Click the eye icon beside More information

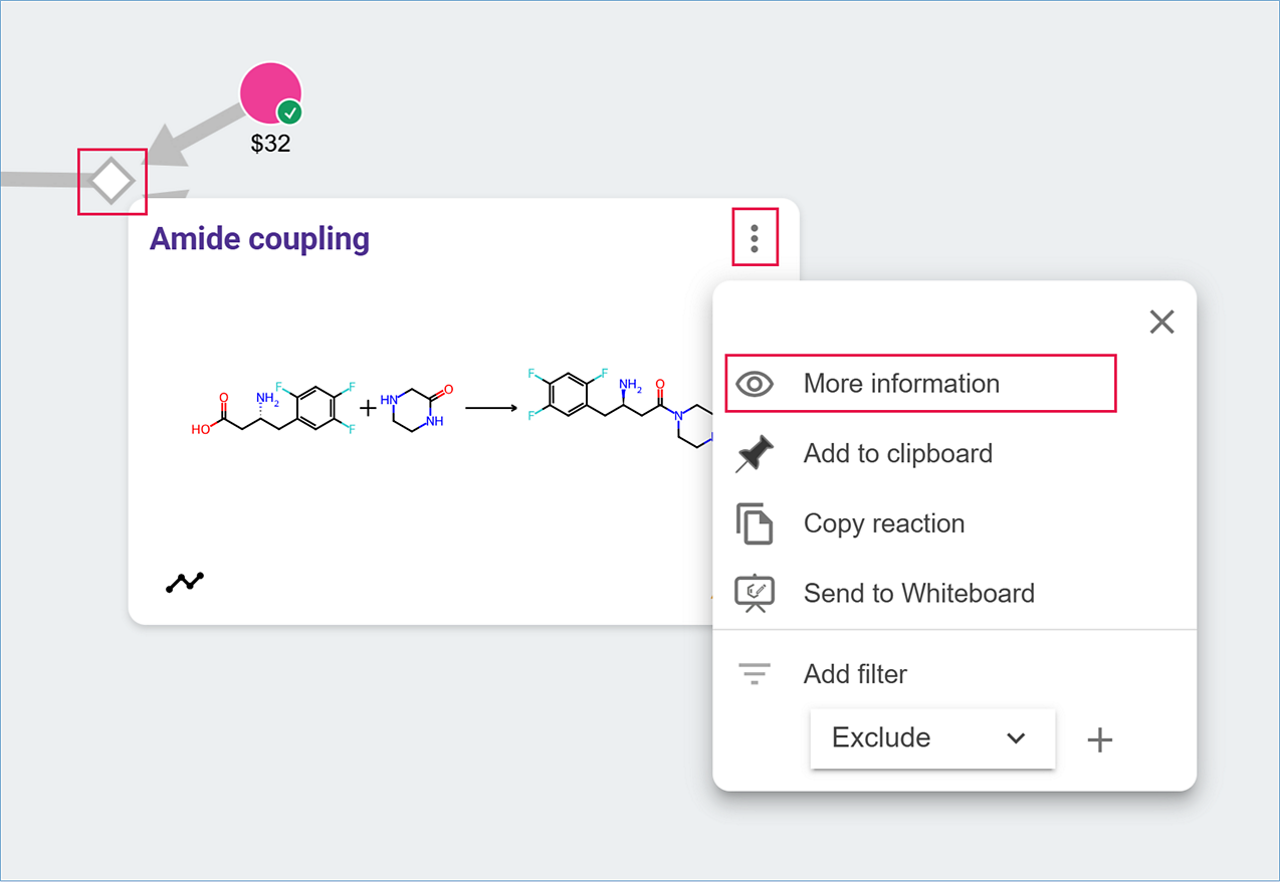click(x=754, y=384)
